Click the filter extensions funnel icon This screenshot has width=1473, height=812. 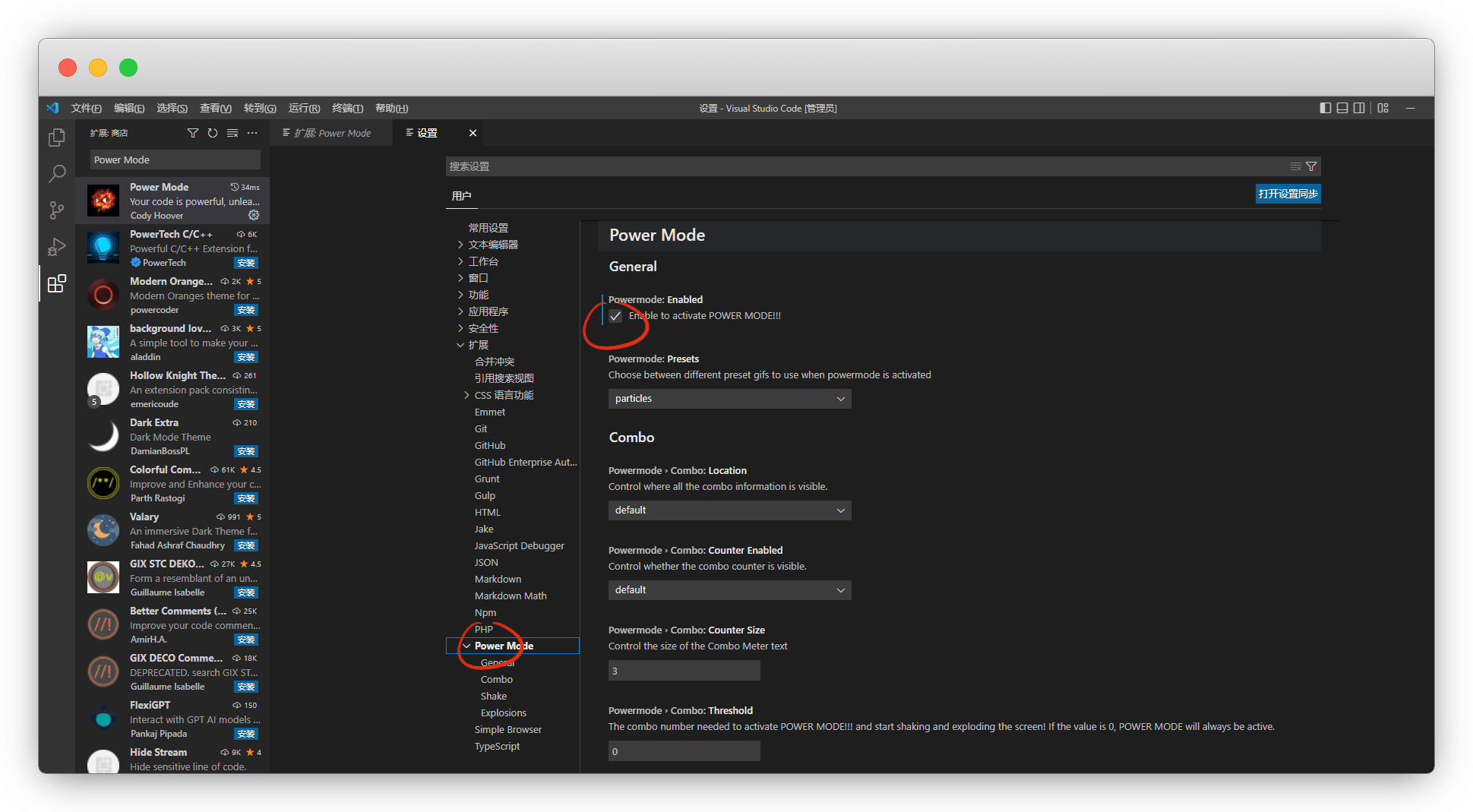pos(193,133)
